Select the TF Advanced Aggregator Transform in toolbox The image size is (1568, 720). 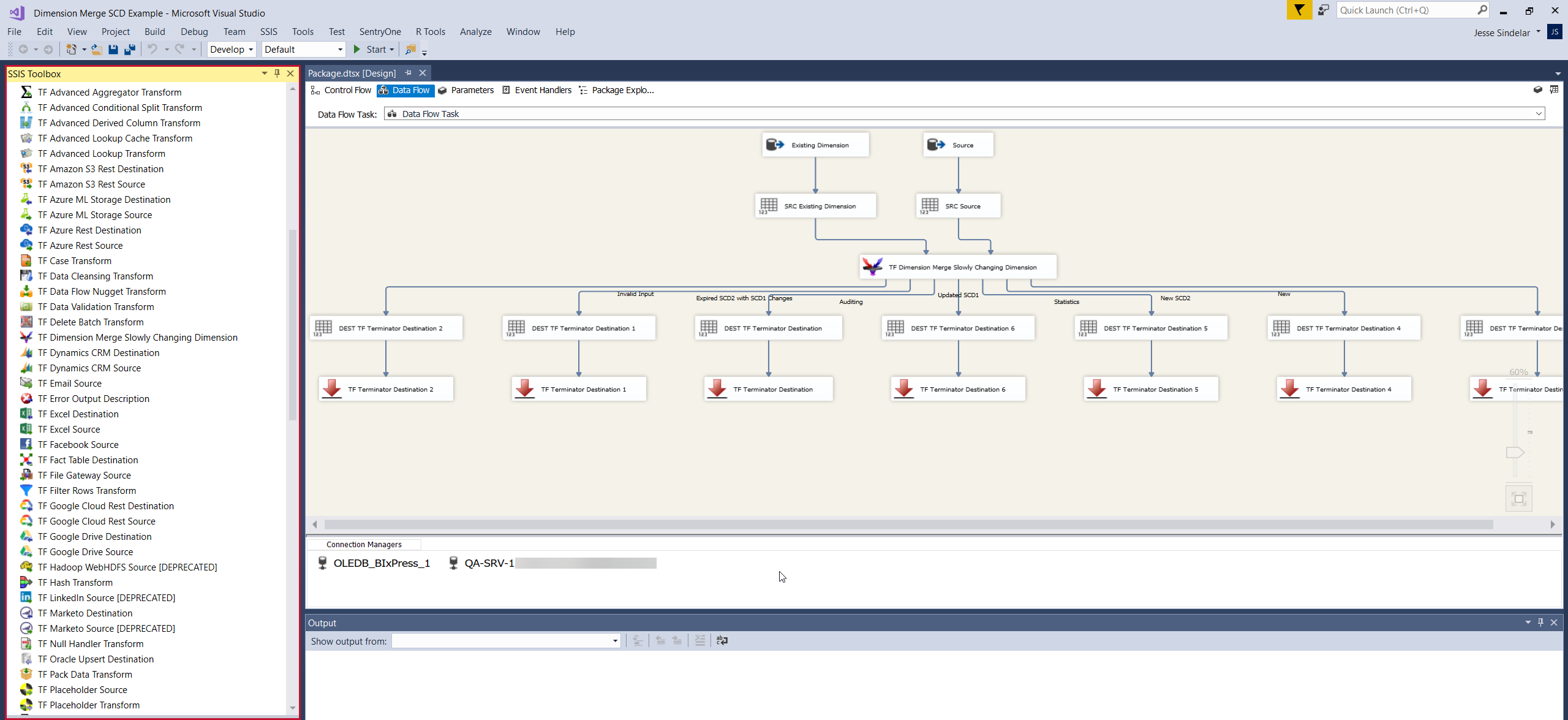click(x=109, y=92)
